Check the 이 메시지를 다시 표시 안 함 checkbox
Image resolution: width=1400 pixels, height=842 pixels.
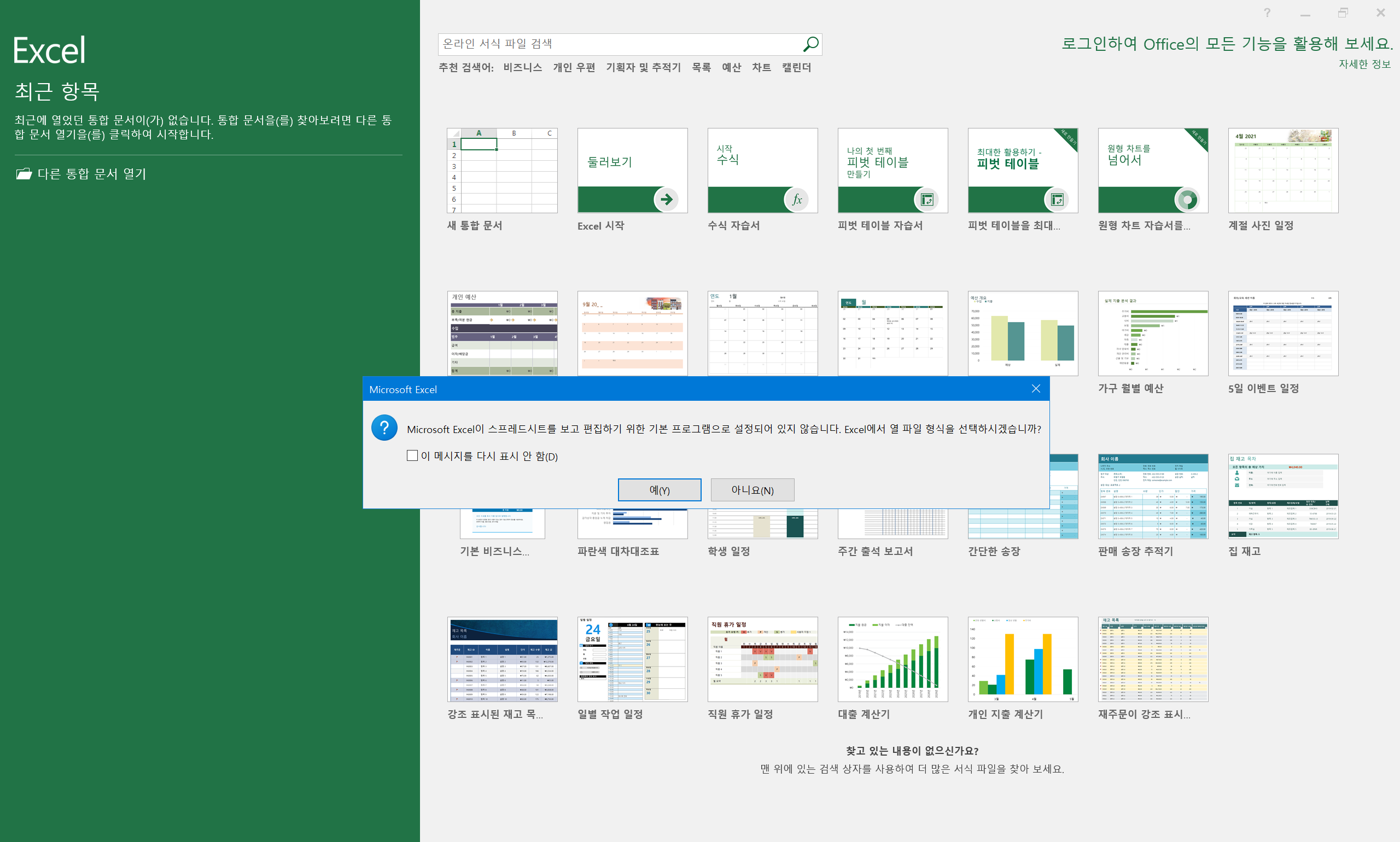point(412,455)
